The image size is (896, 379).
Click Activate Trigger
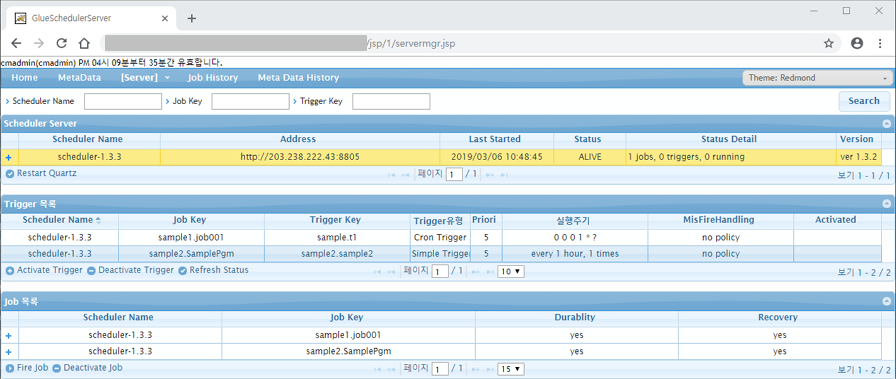pyautogui.click(x=44, y=270)
